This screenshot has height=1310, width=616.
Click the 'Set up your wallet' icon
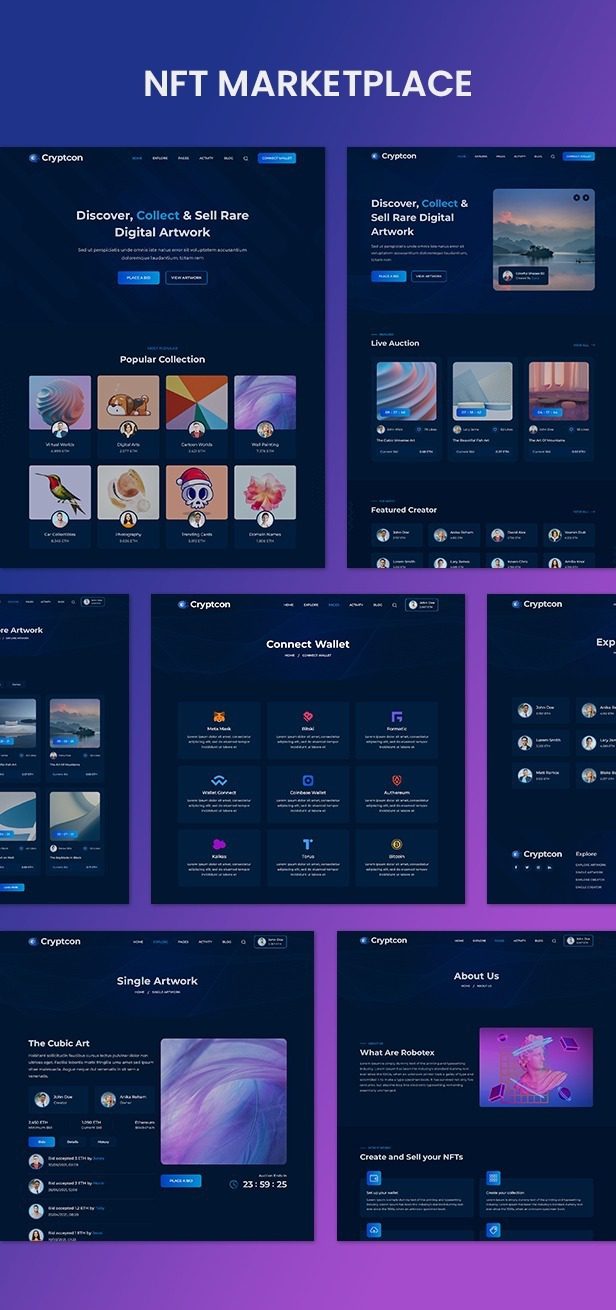point(374,1179)
